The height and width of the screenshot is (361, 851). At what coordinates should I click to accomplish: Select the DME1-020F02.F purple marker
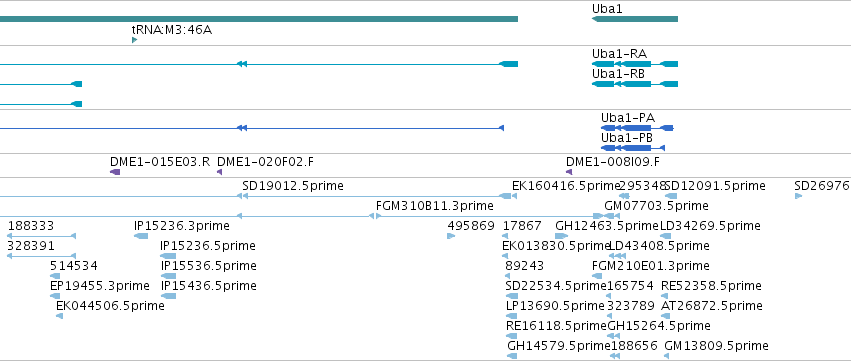coord(219,172)
